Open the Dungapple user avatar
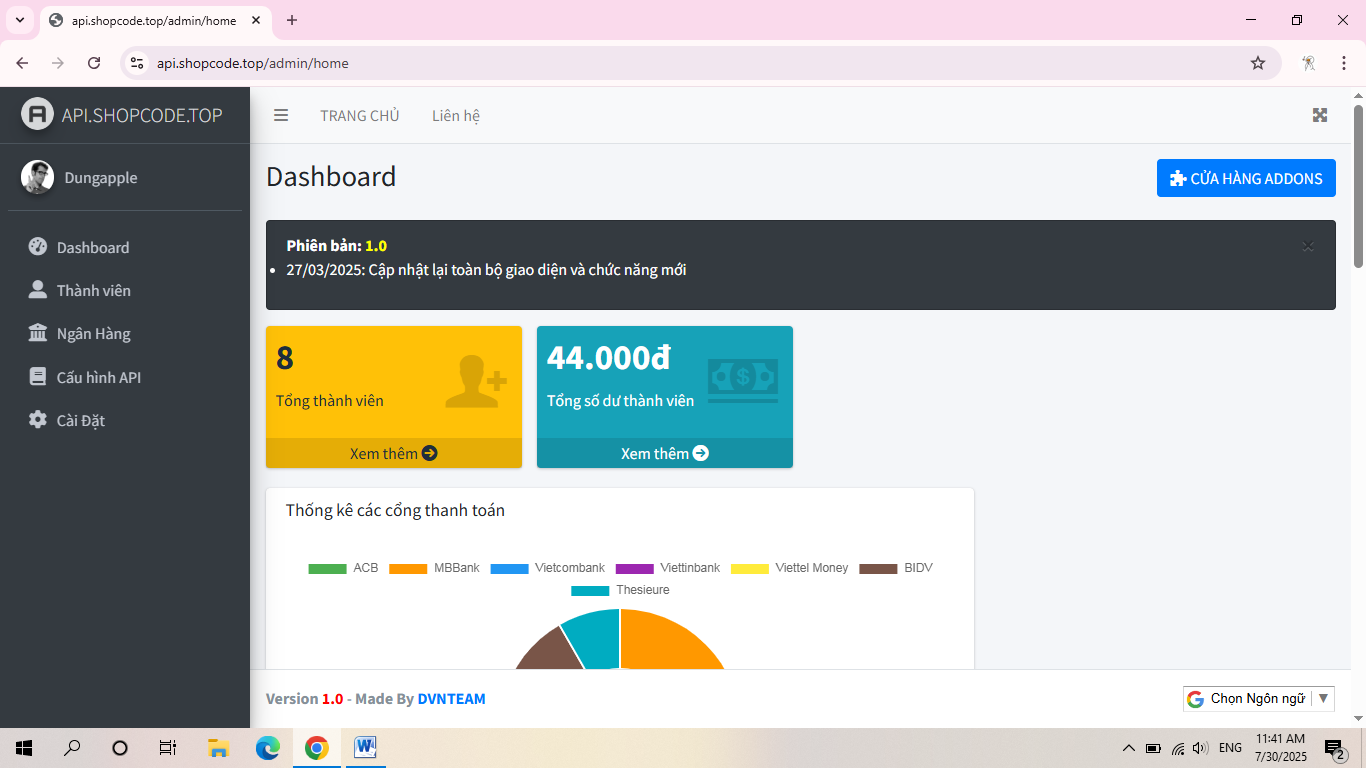This screenshot has height=768, width=1366. [37, 177]
